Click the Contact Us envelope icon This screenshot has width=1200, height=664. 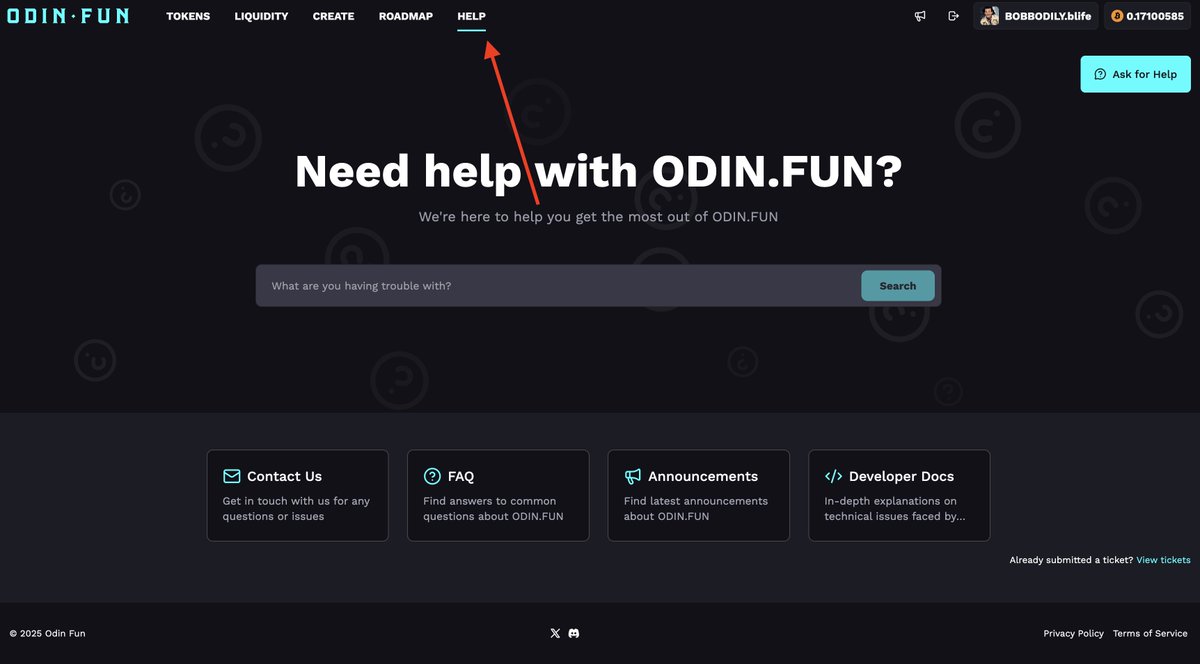pos(231,476)
